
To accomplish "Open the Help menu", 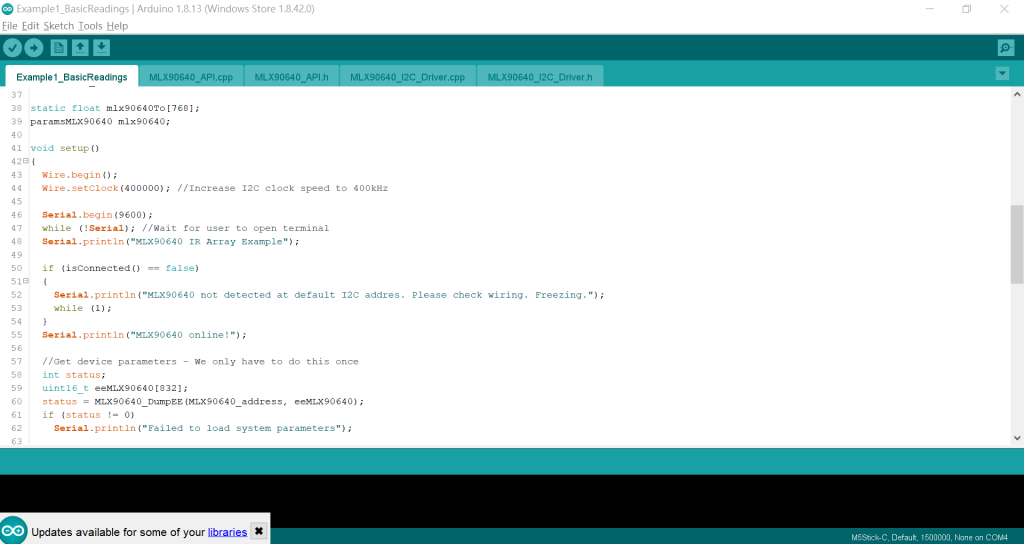I will pyautogui.click(x=118, y=26).
